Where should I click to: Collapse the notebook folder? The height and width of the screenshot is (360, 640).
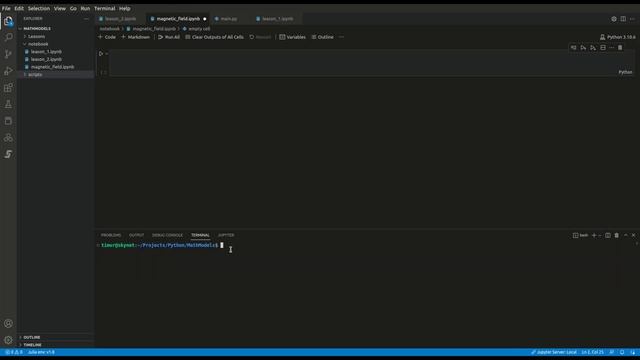click(x=38, y=44)
